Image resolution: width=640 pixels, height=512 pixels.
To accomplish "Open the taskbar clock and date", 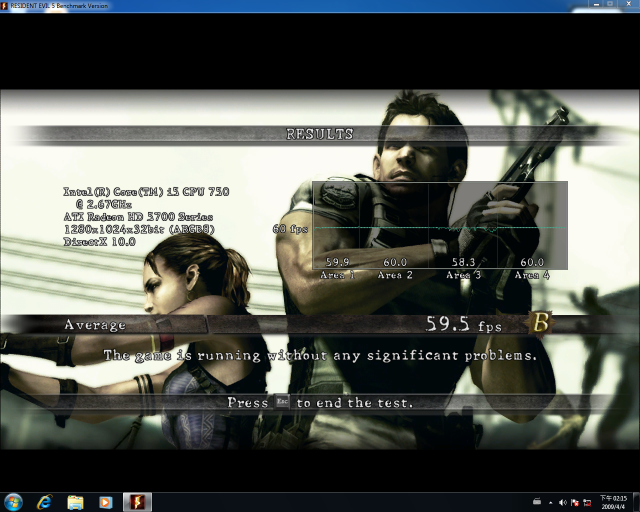I will 613,502.
